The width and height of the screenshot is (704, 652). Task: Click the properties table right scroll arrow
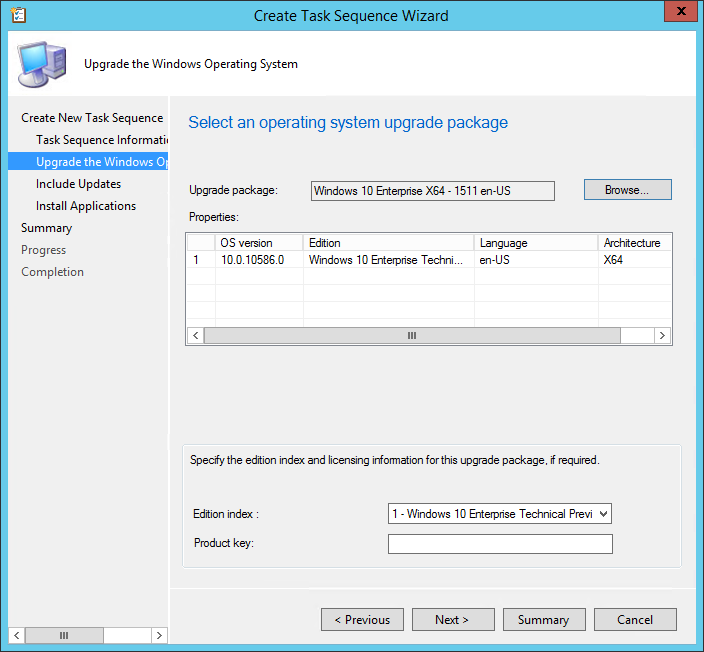tap(662, 335)
